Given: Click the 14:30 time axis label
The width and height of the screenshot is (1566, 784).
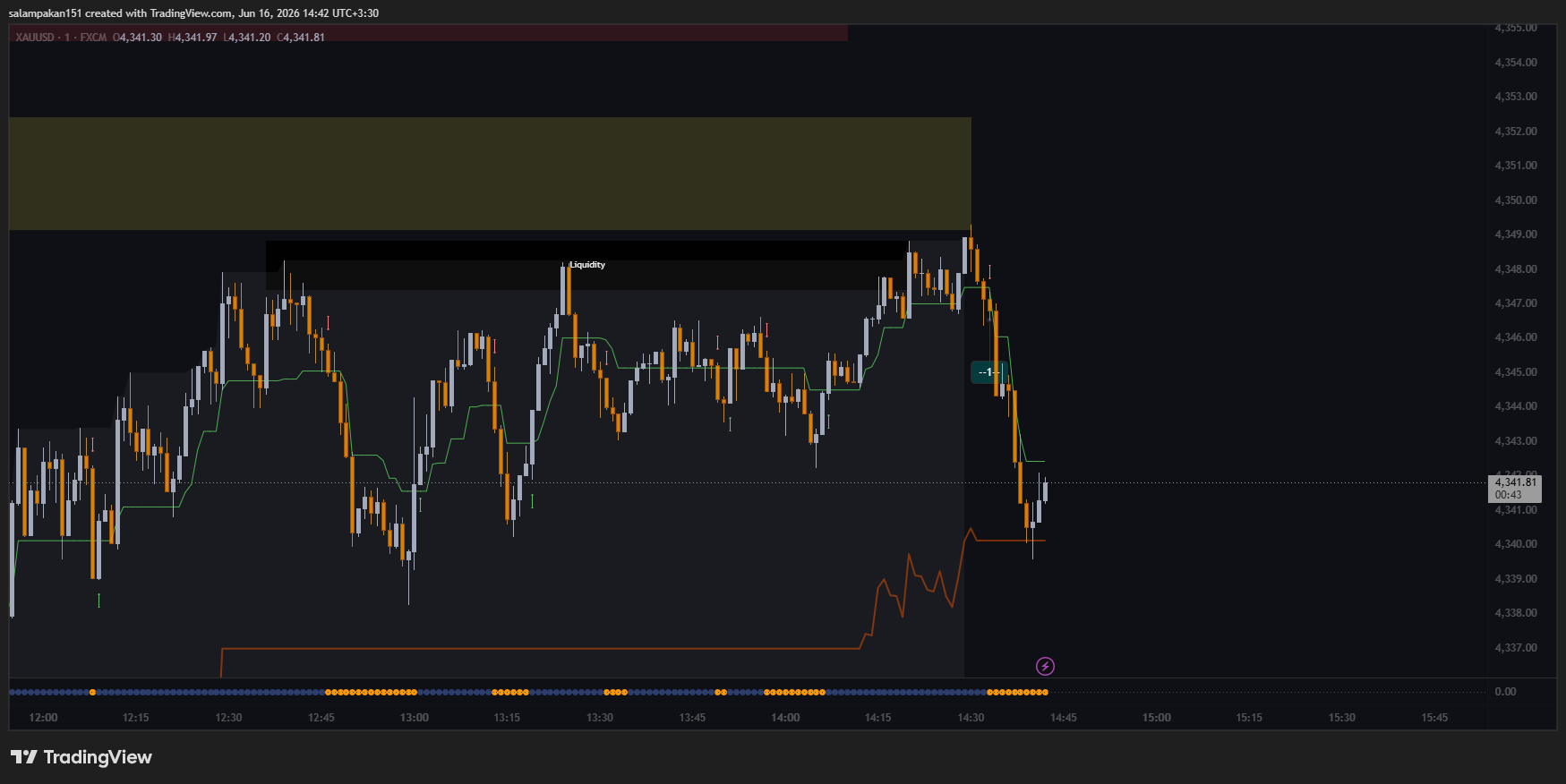Looking at the screenshot, I should tap(971, 718).
